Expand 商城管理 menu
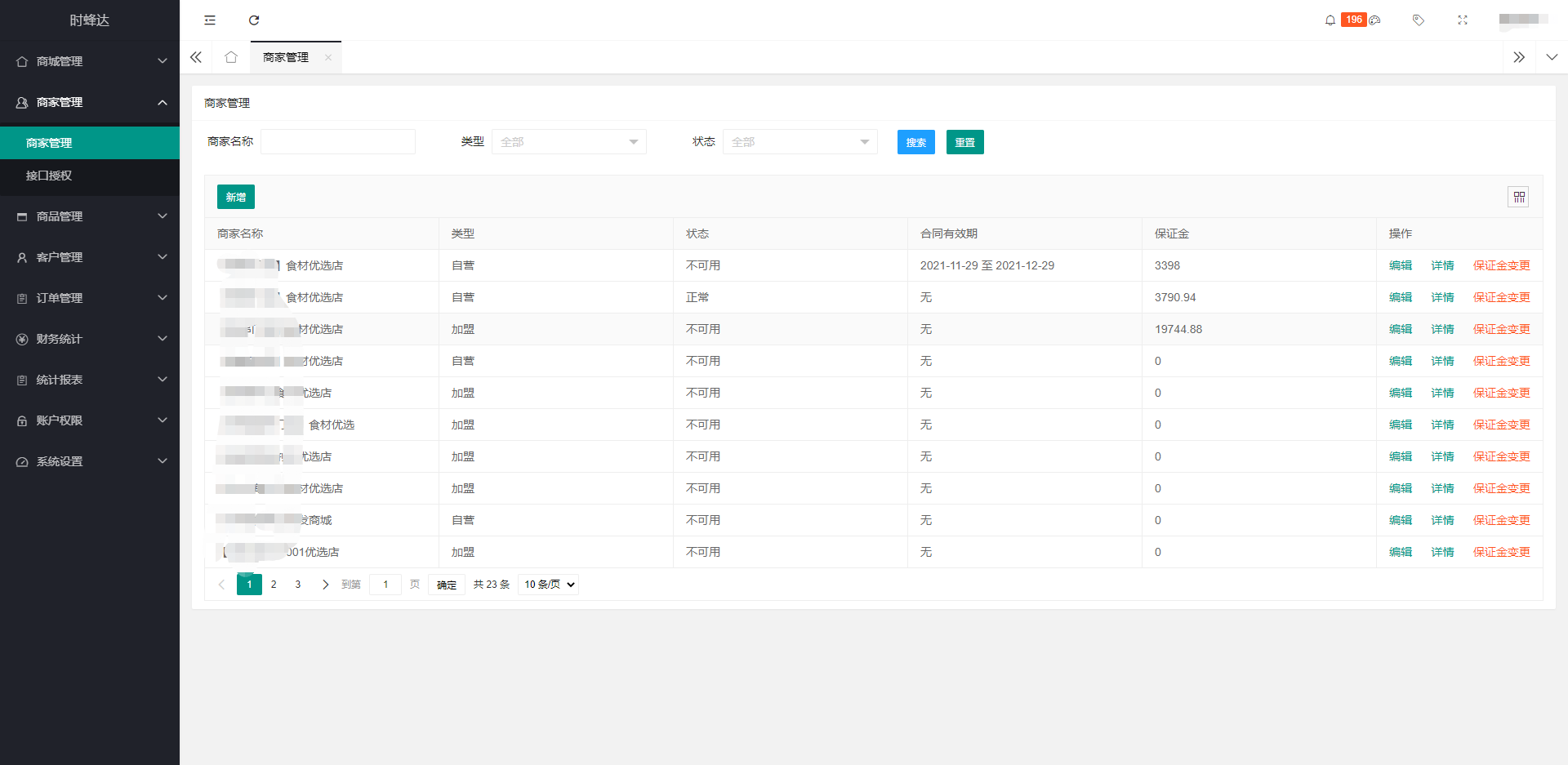The height and width of the screenshot is (765, 1568). click(x=163, y=61)
